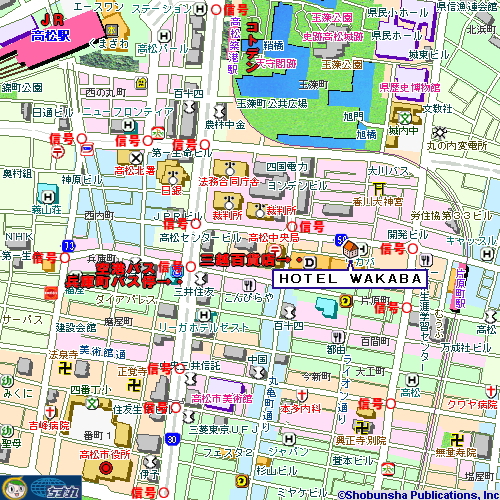Click the hospital cross by 吉峰病院
Image resolution: width=500 pixels, height=500 pixels.
coord(50,412)
